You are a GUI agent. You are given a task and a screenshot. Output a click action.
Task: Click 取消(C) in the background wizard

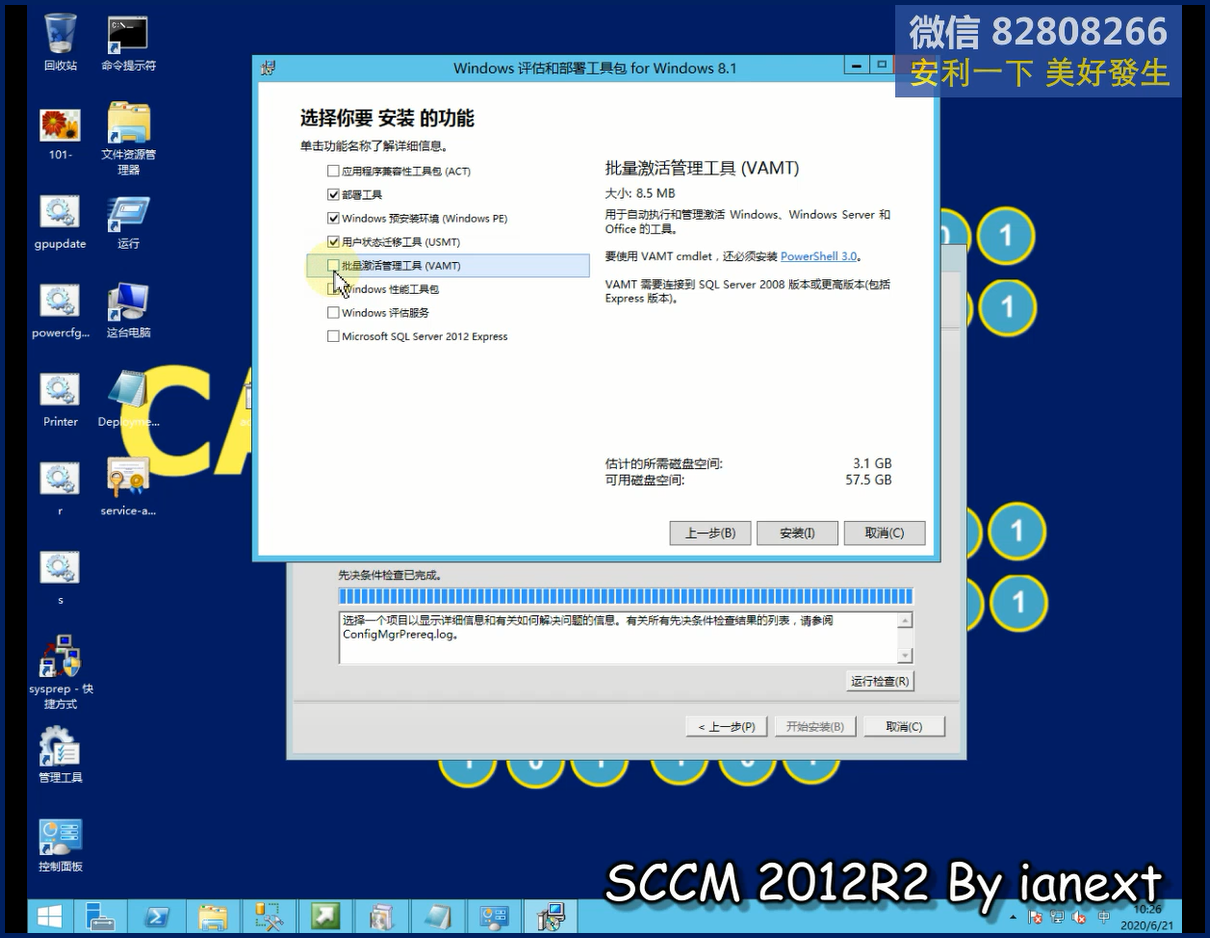click(x=904, y=727)
